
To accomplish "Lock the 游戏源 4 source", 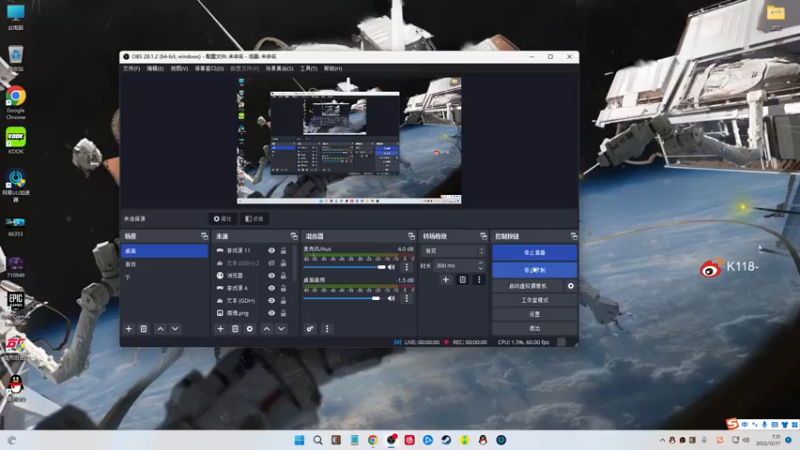I will [x=283, y=288].
